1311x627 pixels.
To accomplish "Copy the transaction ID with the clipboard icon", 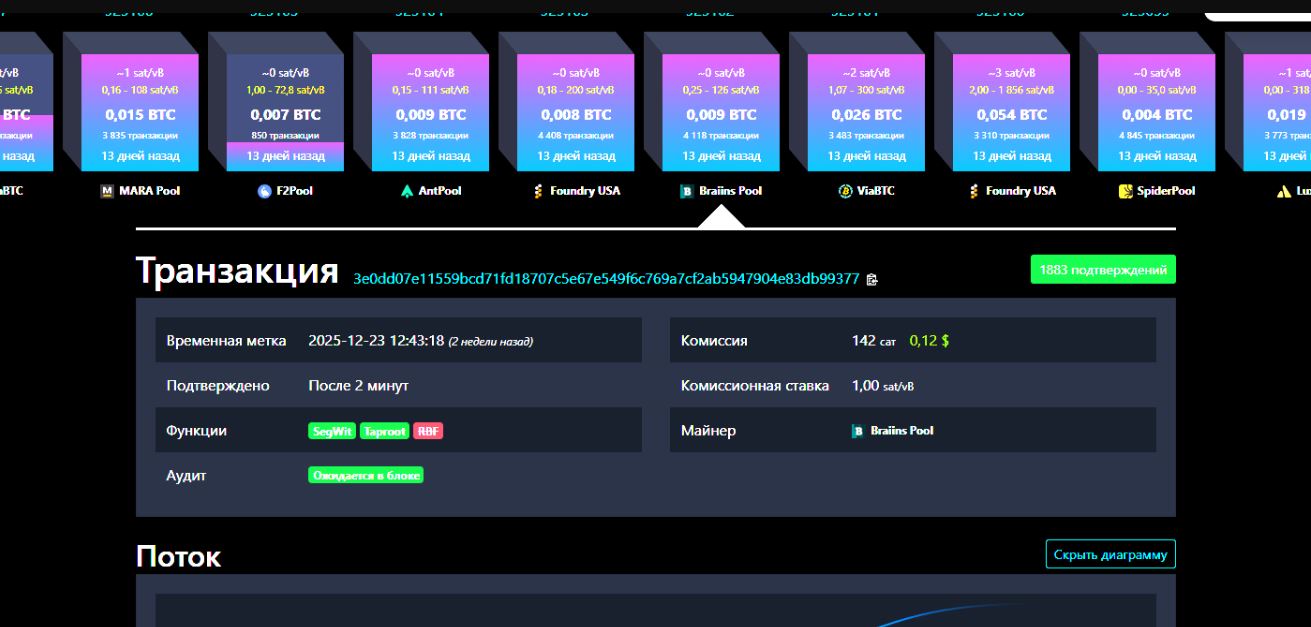I will pyautogui.click(x=872, y=280).
